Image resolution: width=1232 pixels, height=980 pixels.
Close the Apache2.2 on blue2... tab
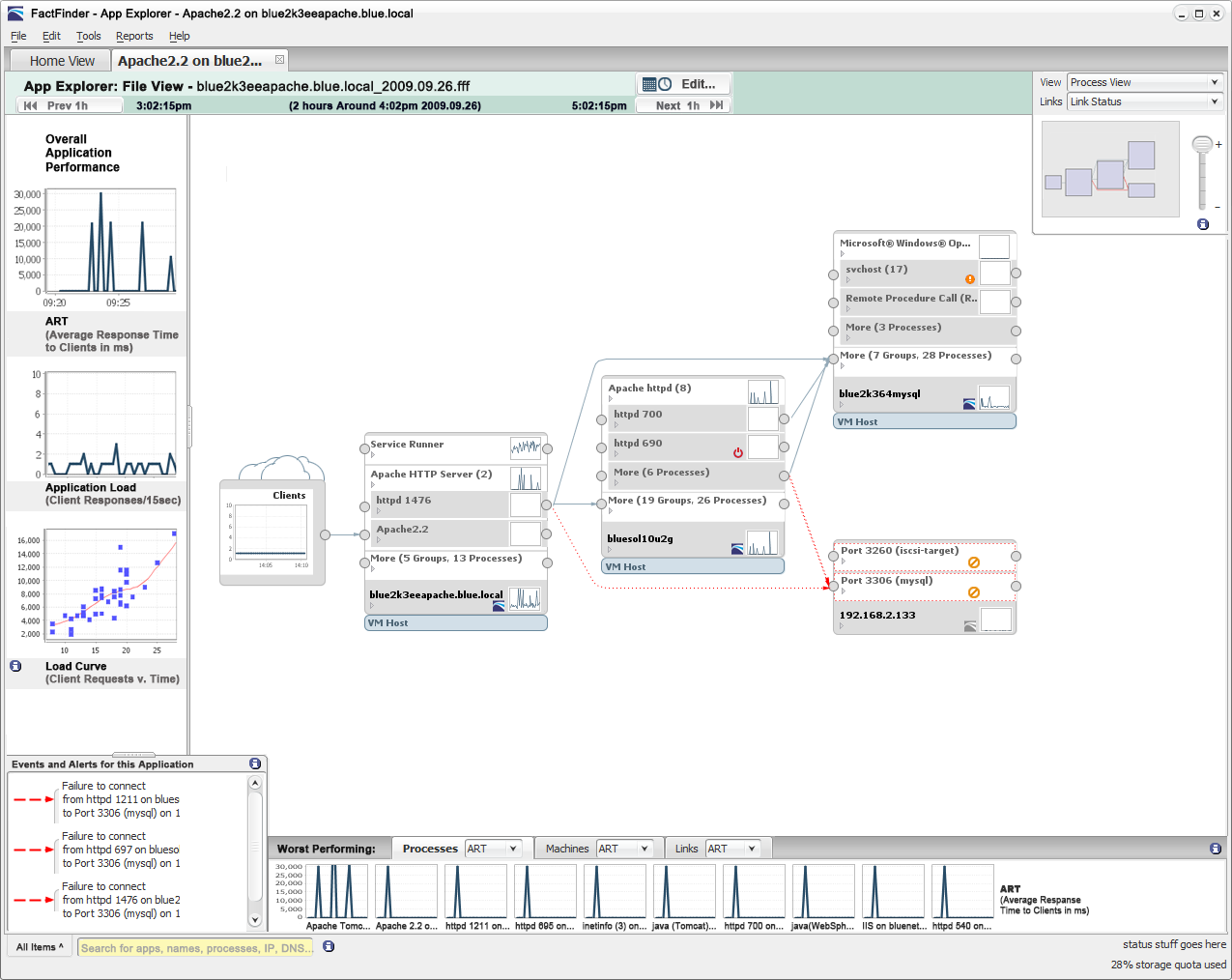pos(279,60)
